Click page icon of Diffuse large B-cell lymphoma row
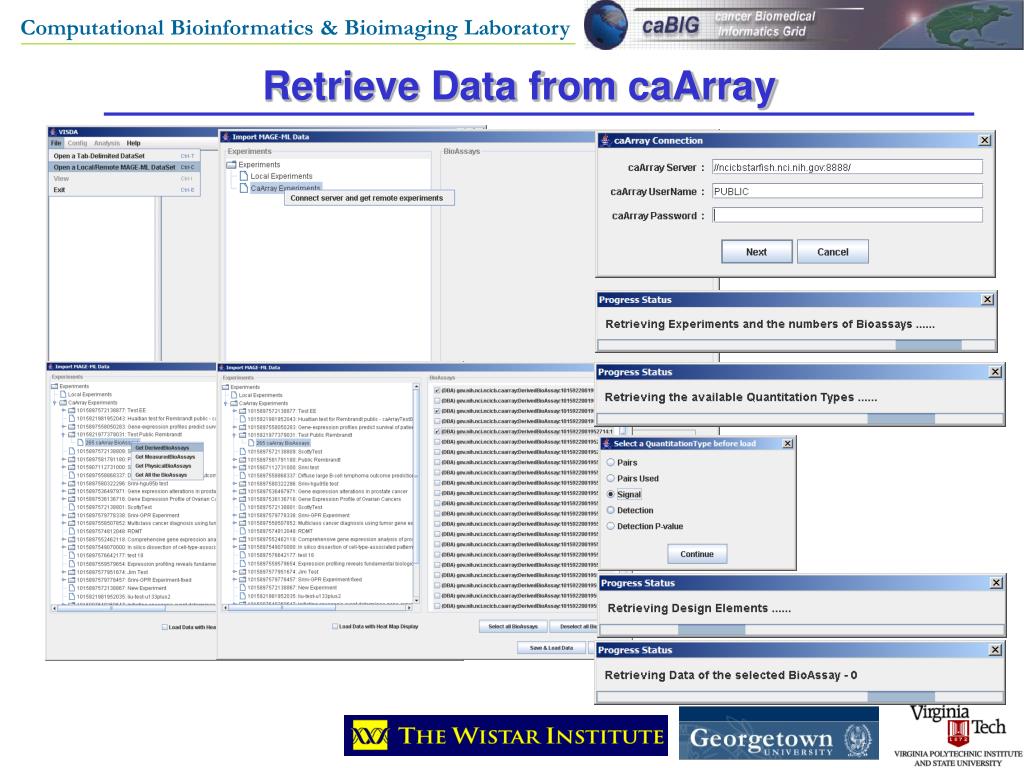Image resolution: width=1024 pixels, height=768 pixels. pyautogui.click(x=243, y=475)
